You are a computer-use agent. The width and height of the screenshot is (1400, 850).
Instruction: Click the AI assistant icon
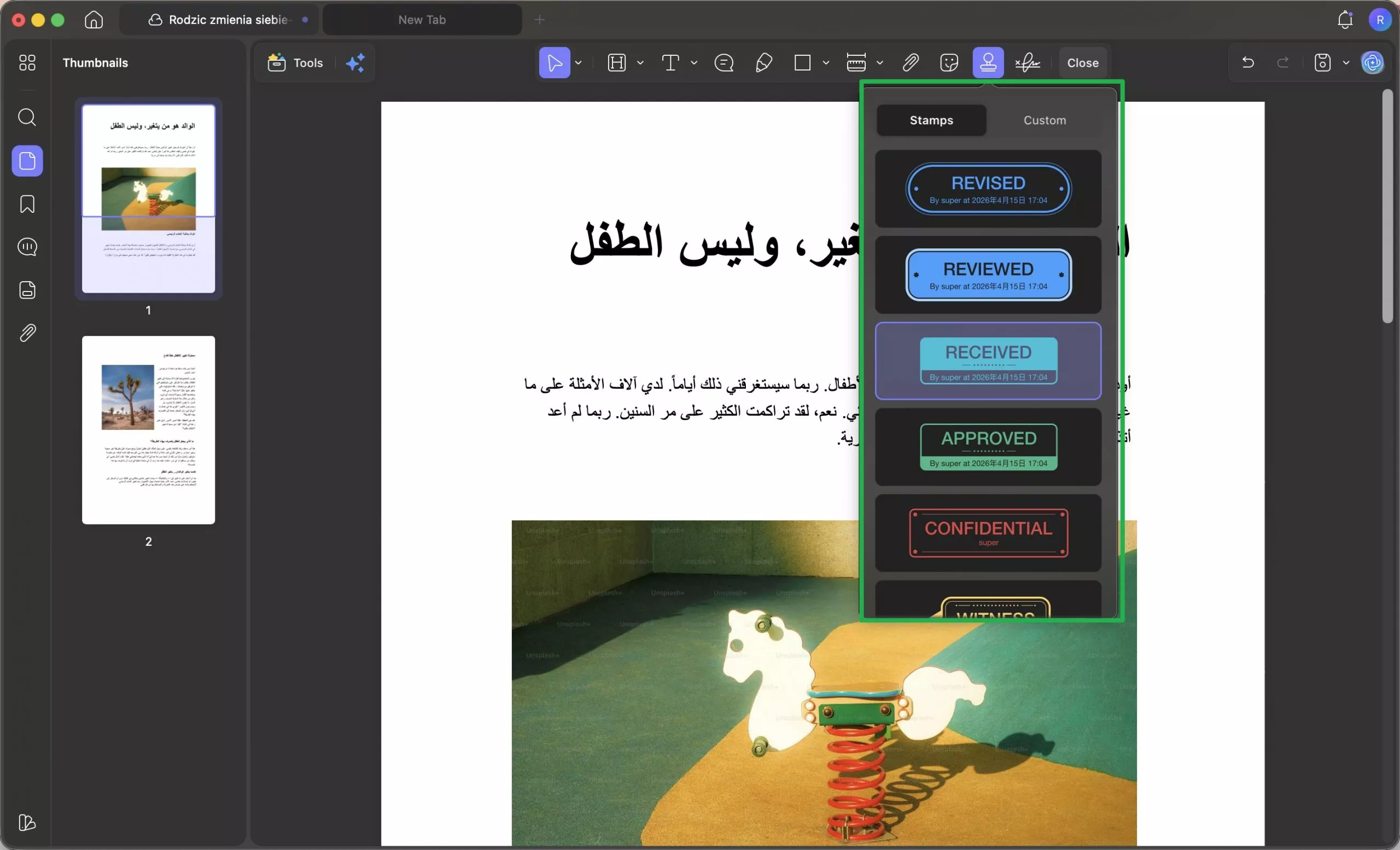(1373, 62)
